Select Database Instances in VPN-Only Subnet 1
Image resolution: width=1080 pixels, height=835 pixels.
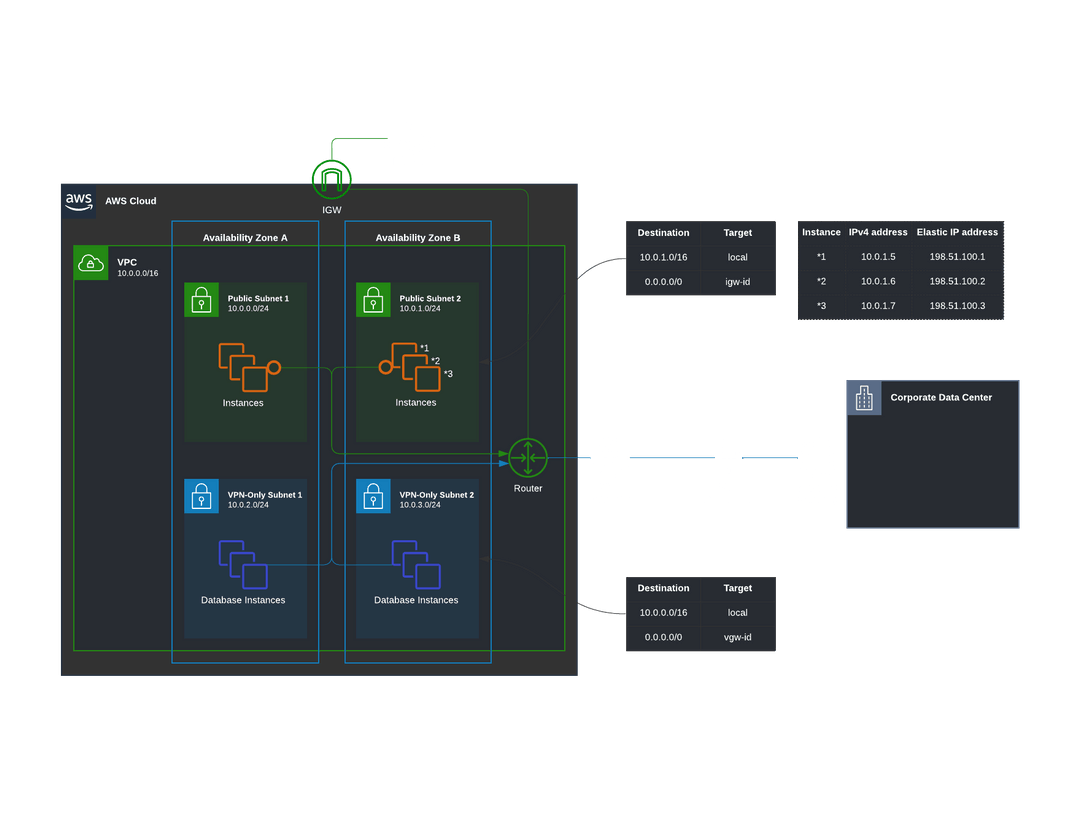pos(243,564)
